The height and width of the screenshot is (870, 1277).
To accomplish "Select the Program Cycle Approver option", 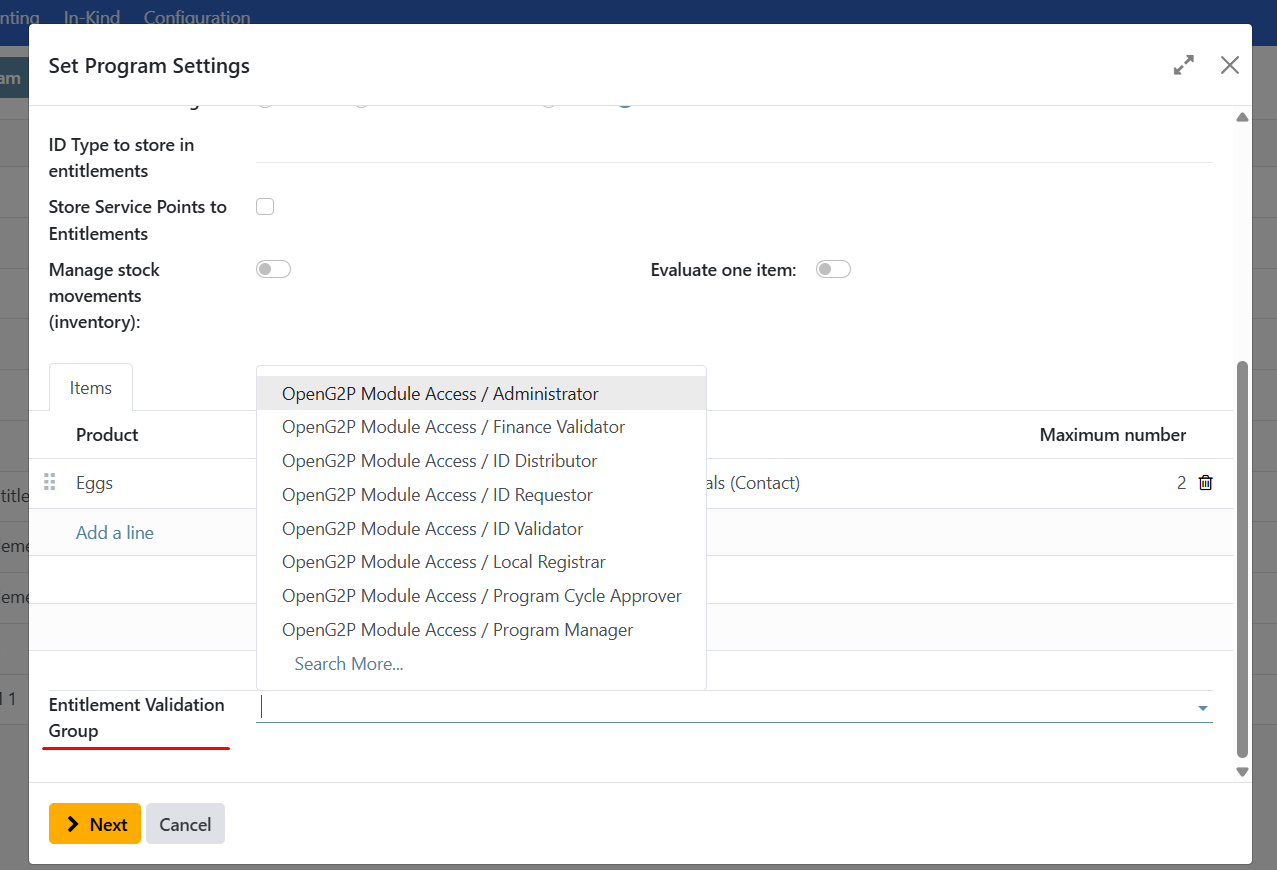I will coord(481,596).
